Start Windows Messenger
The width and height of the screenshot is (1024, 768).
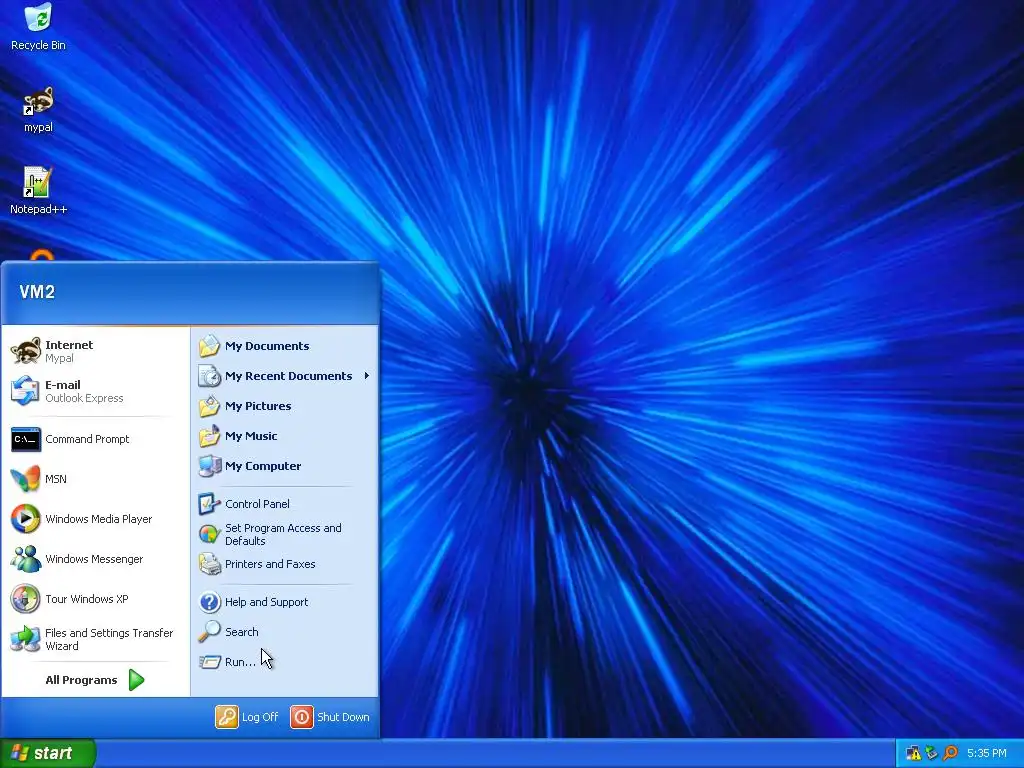pos(95,559)
